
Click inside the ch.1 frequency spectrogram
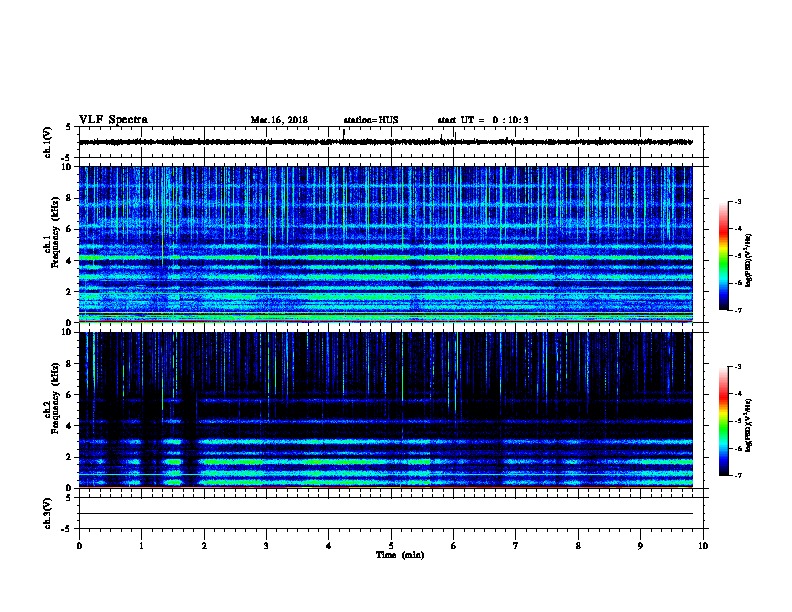(386, 244)
